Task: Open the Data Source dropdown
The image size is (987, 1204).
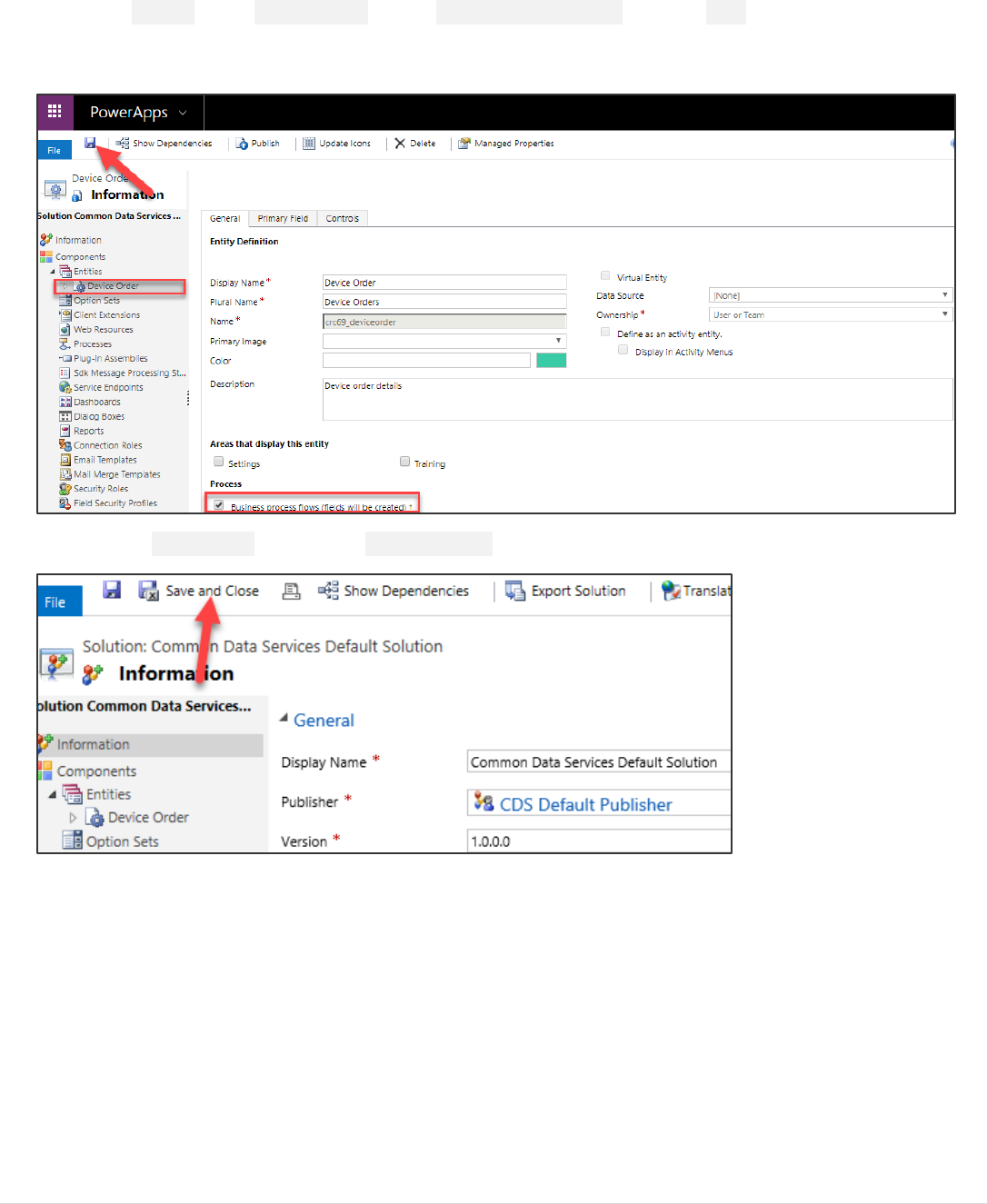Action: (830, 295)
